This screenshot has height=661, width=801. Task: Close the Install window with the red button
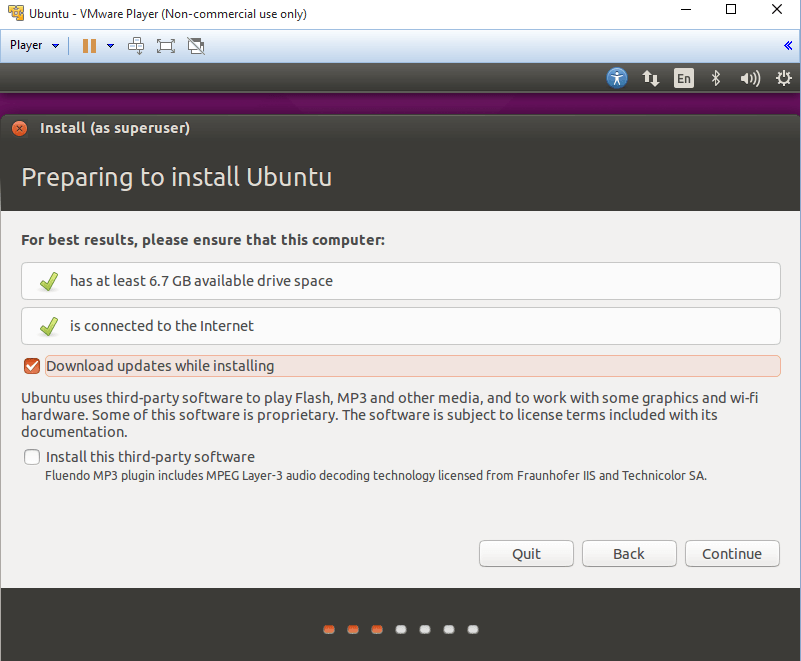coord(20,128)
